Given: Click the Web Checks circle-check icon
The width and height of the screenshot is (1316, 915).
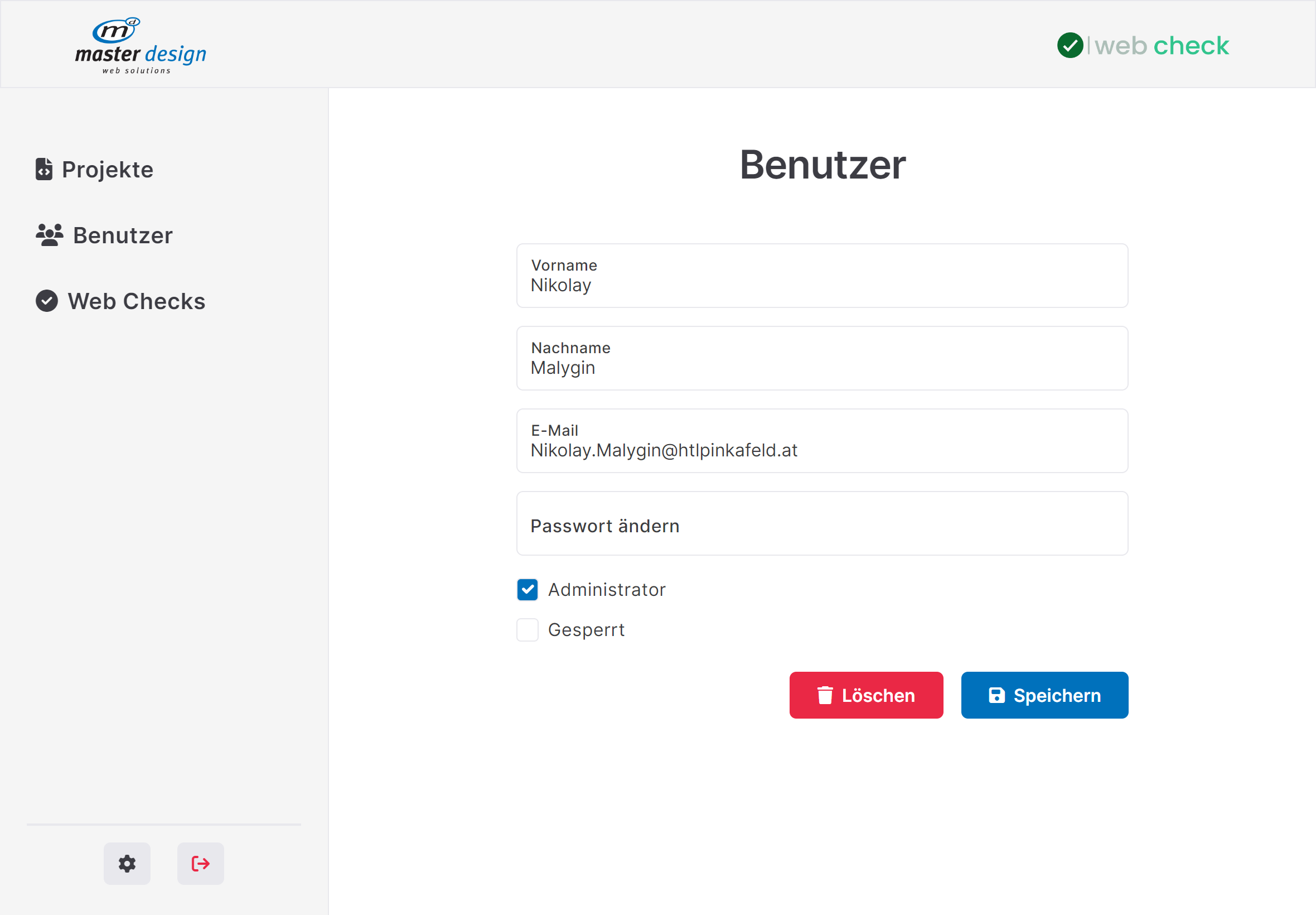Looking at the screenshot, I should pos(46,301).
